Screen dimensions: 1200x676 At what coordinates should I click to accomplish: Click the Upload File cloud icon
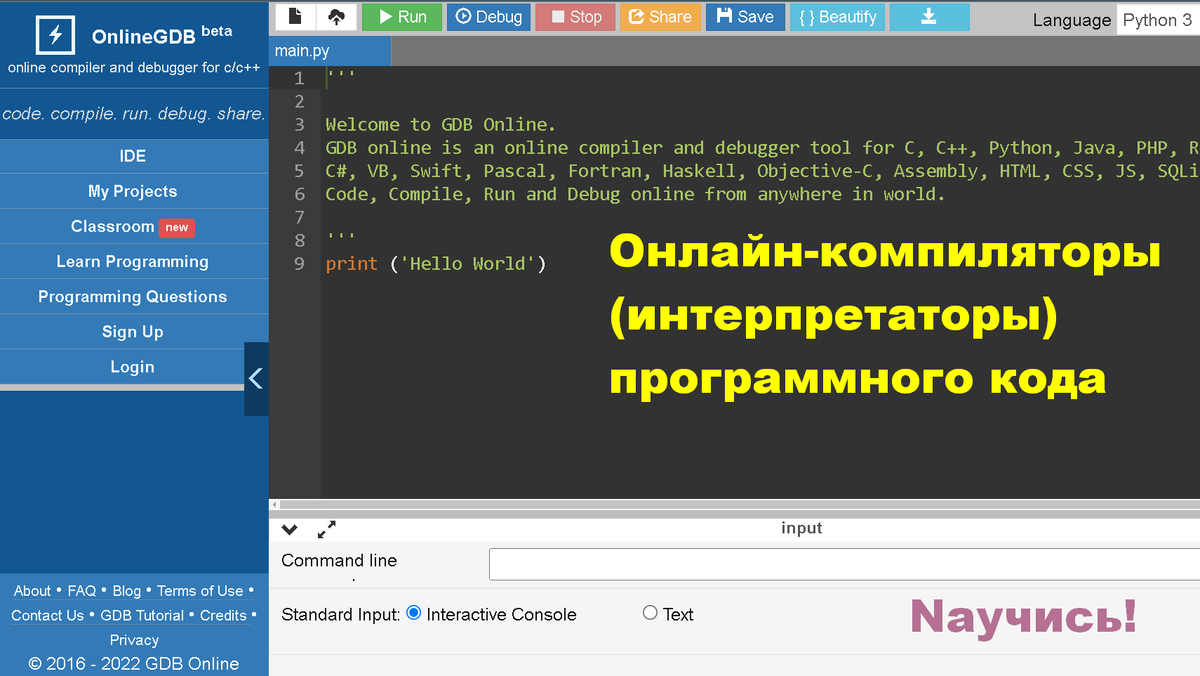click(336, 17)
